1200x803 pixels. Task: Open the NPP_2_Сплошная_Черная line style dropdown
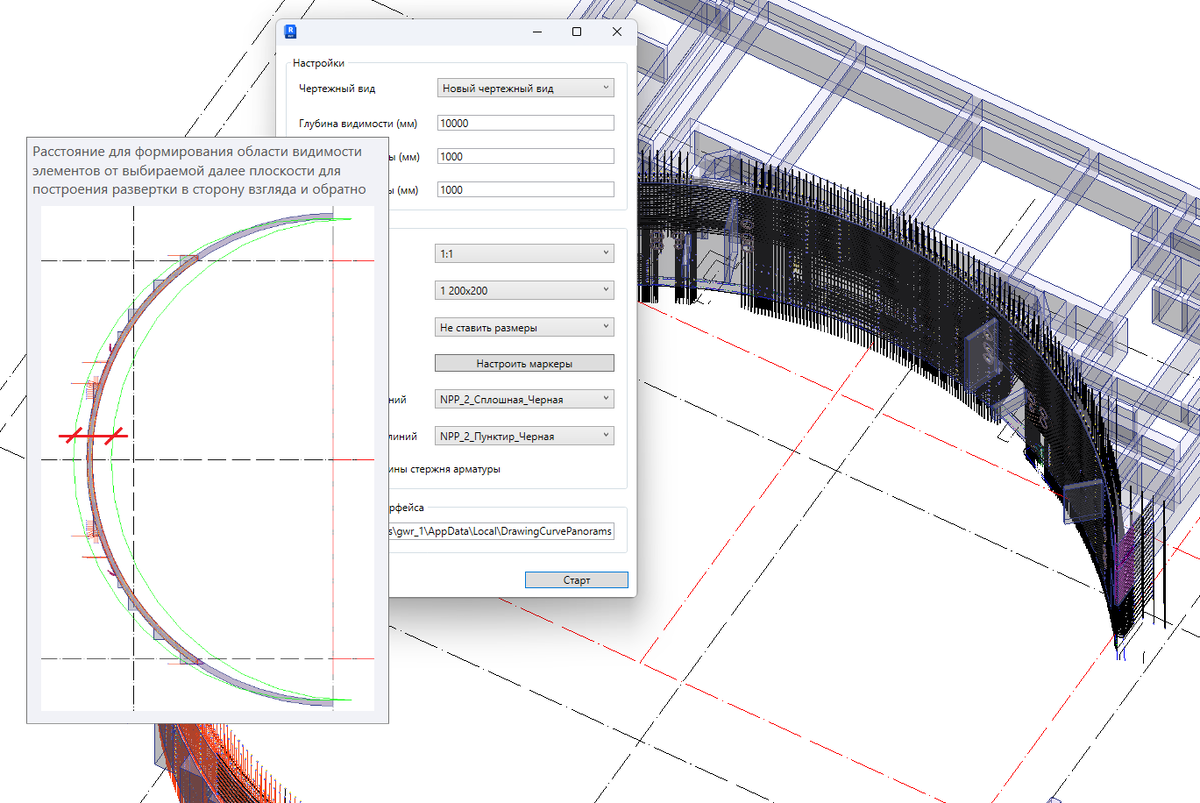point(525,399)
